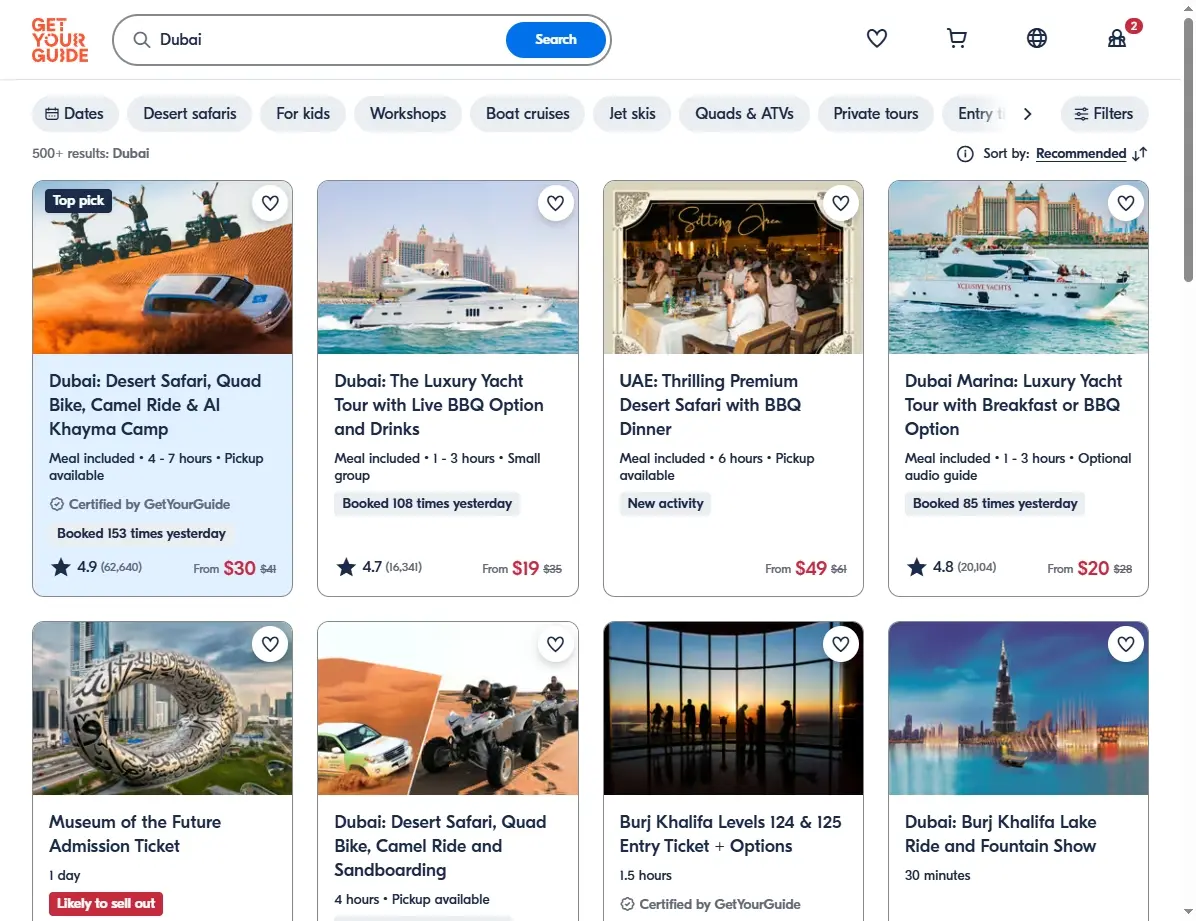Viewport: 1196px width, 921px height.
Task: Click the 'Likely to sell out' badge
Action: (106, 903)
